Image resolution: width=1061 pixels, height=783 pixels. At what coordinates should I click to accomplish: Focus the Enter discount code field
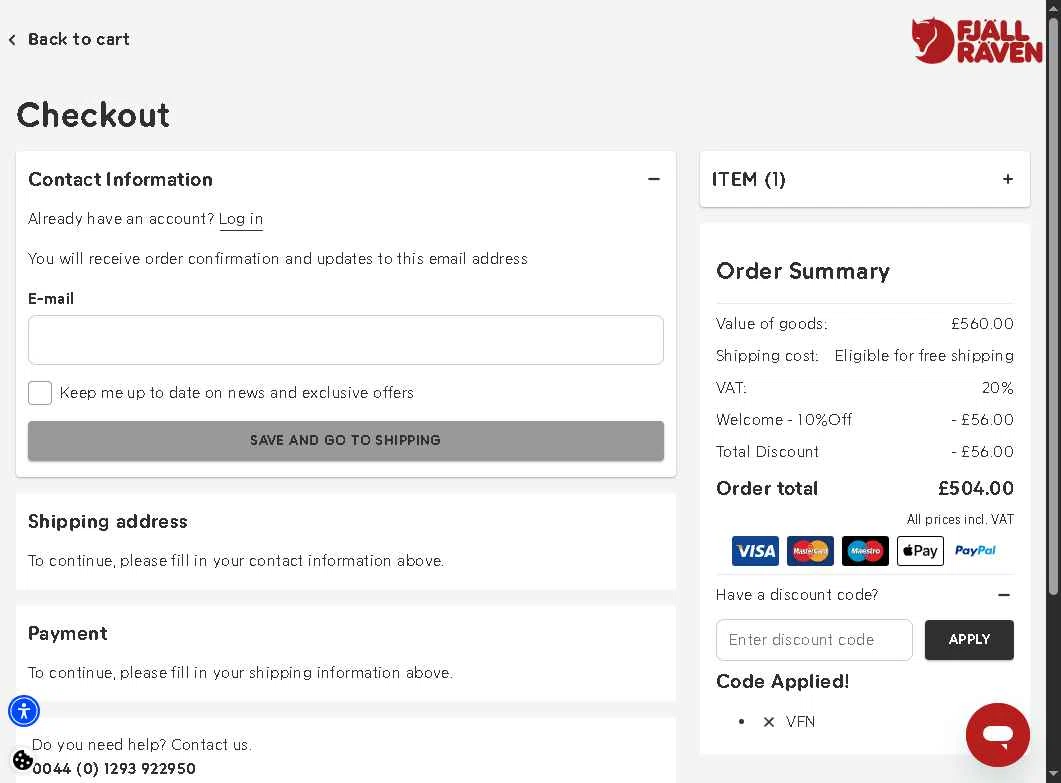click(x=814, y=640)
